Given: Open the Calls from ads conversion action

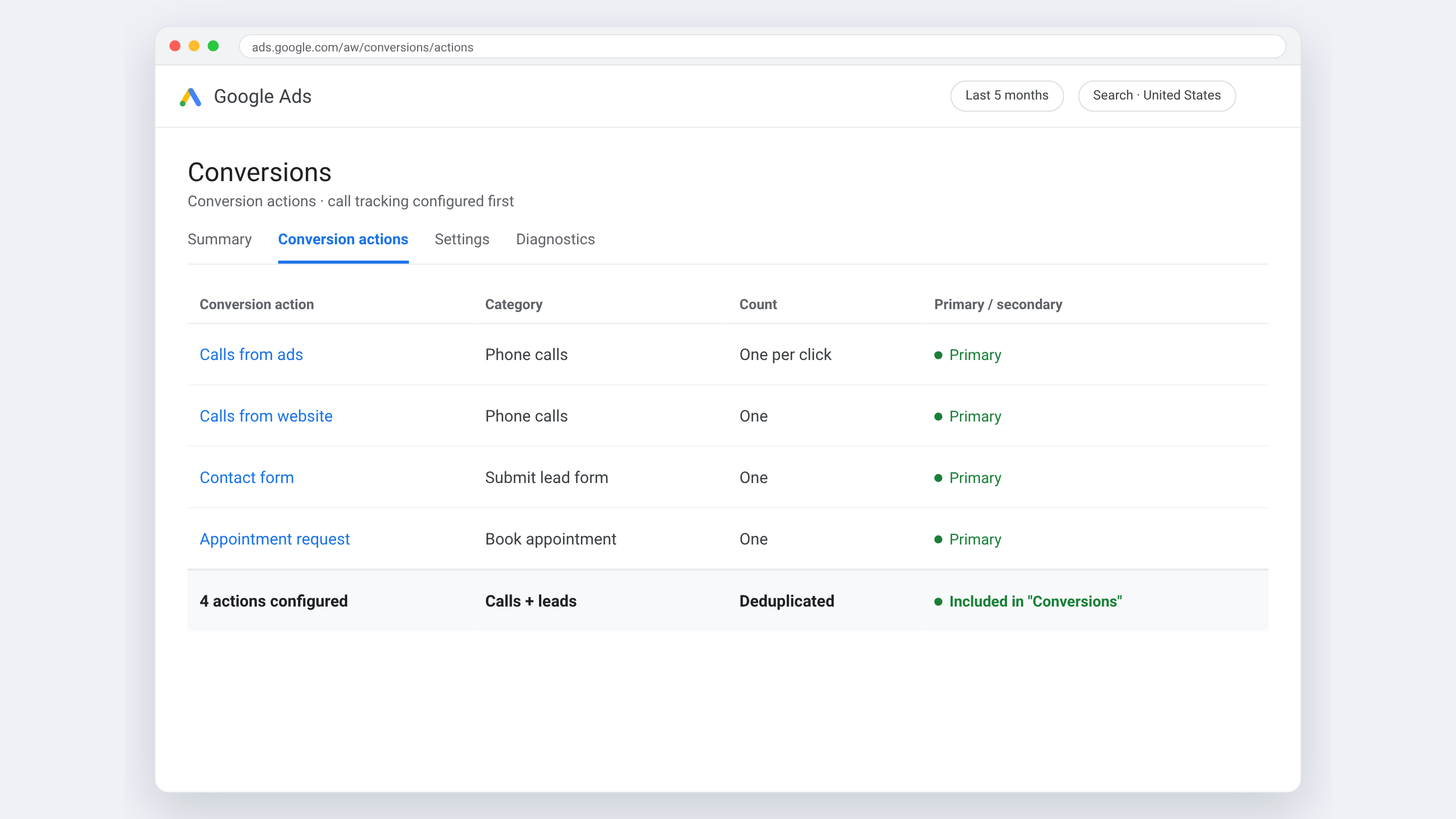Looking at the screenshot, I should coord(251,354).
